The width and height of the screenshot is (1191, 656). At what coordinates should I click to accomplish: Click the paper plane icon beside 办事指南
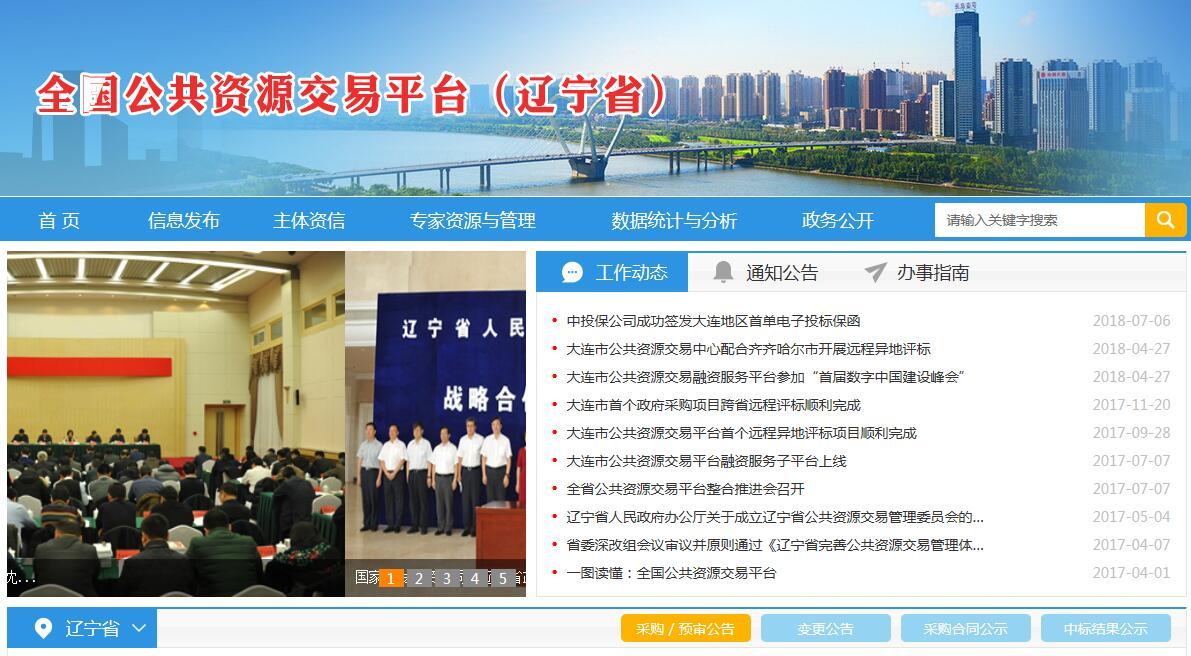(x=874, y=271)
